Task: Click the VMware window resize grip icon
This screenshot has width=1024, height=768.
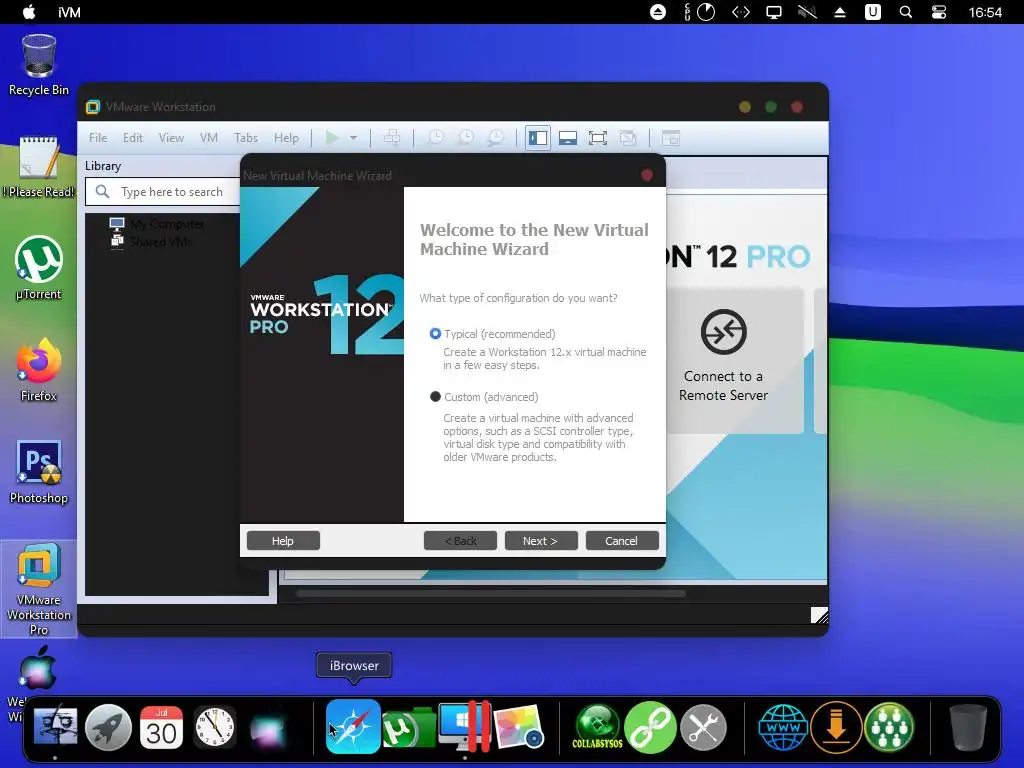Action: point(819,615)
